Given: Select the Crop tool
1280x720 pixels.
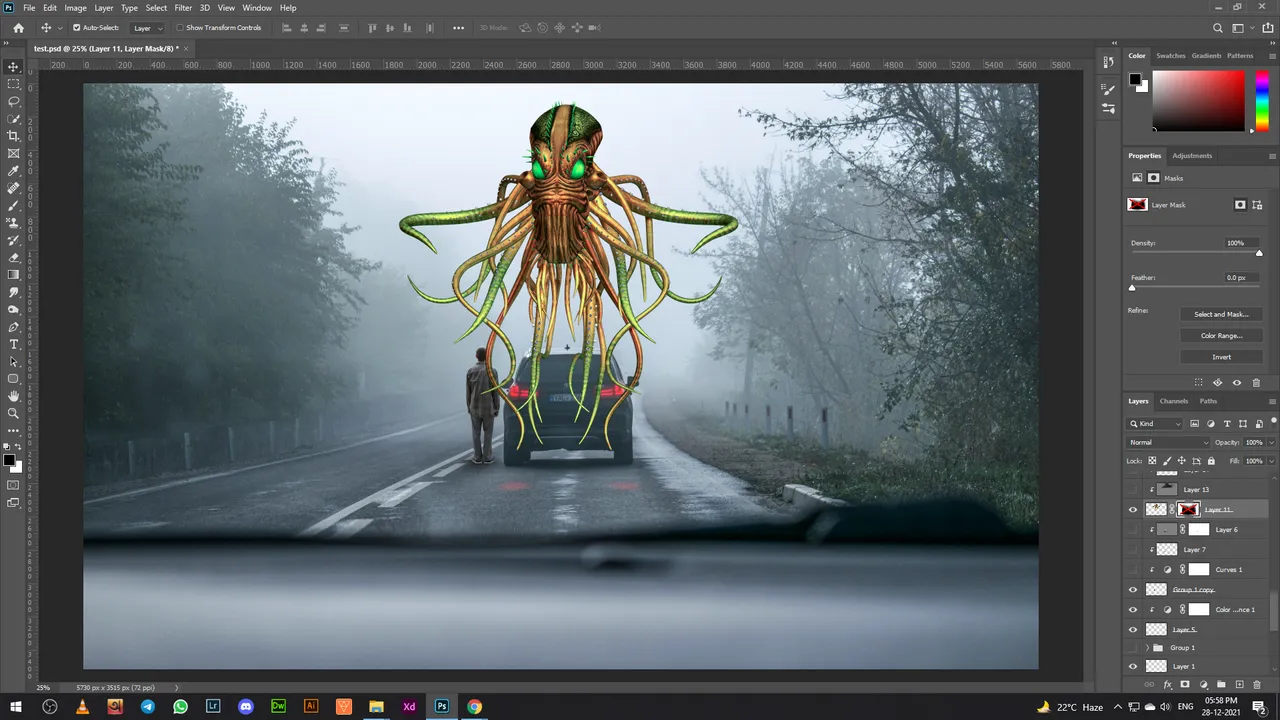Looking at the screenshot, I should [13, 136].
